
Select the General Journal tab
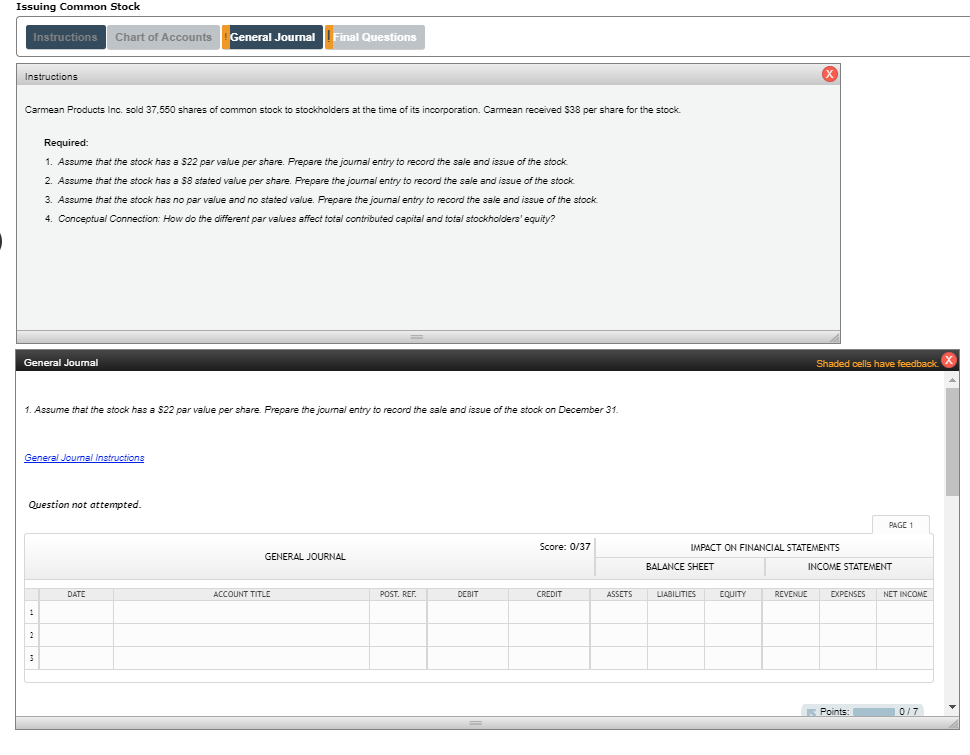(272, 37)
